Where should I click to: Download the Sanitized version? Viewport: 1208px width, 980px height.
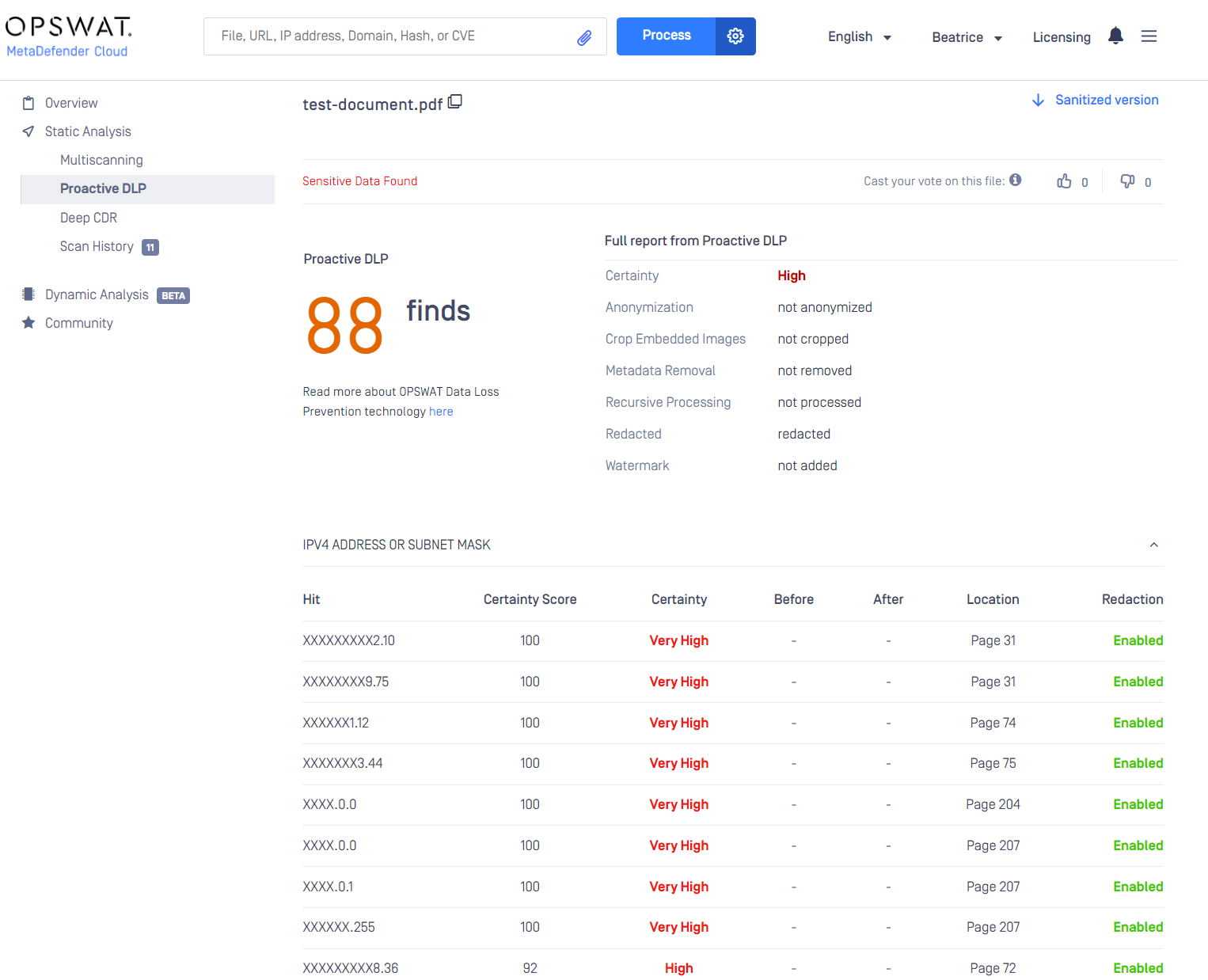1107,100
